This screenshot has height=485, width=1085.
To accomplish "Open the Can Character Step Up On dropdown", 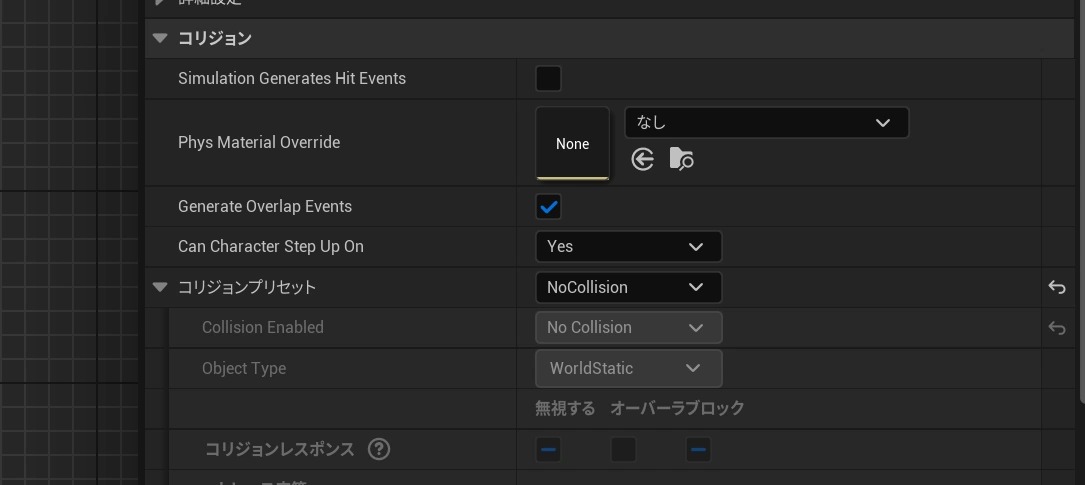I will coord(628,247).
